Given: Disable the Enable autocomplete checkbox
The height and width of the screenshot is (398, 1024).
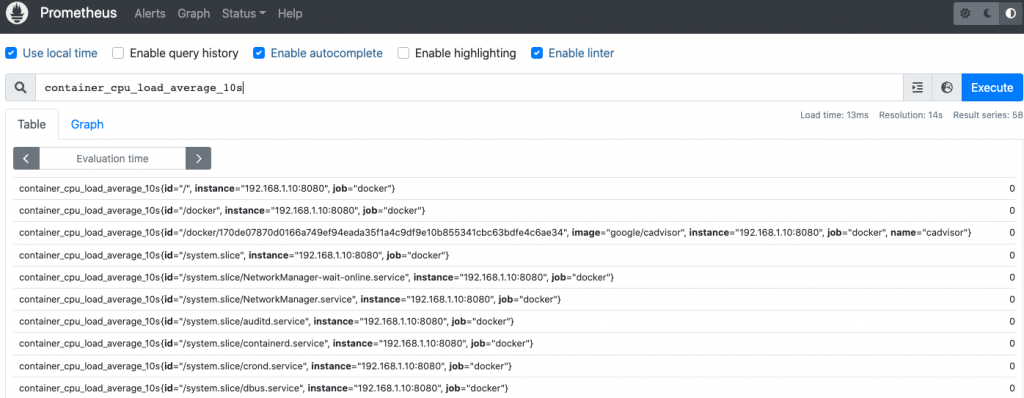Looking at the screenshot, I should pyautogui.click(x=259, y=53).
